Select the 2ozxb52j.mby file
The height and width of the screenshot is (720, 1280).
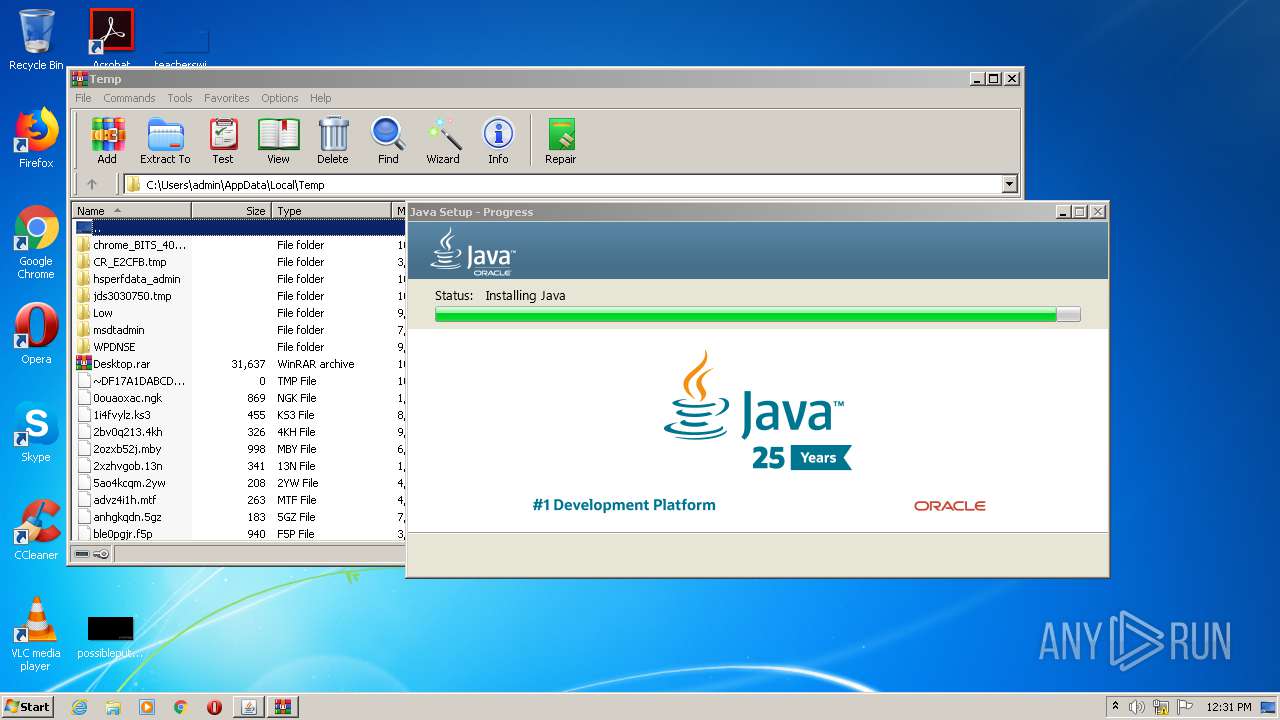click(238, 449)
